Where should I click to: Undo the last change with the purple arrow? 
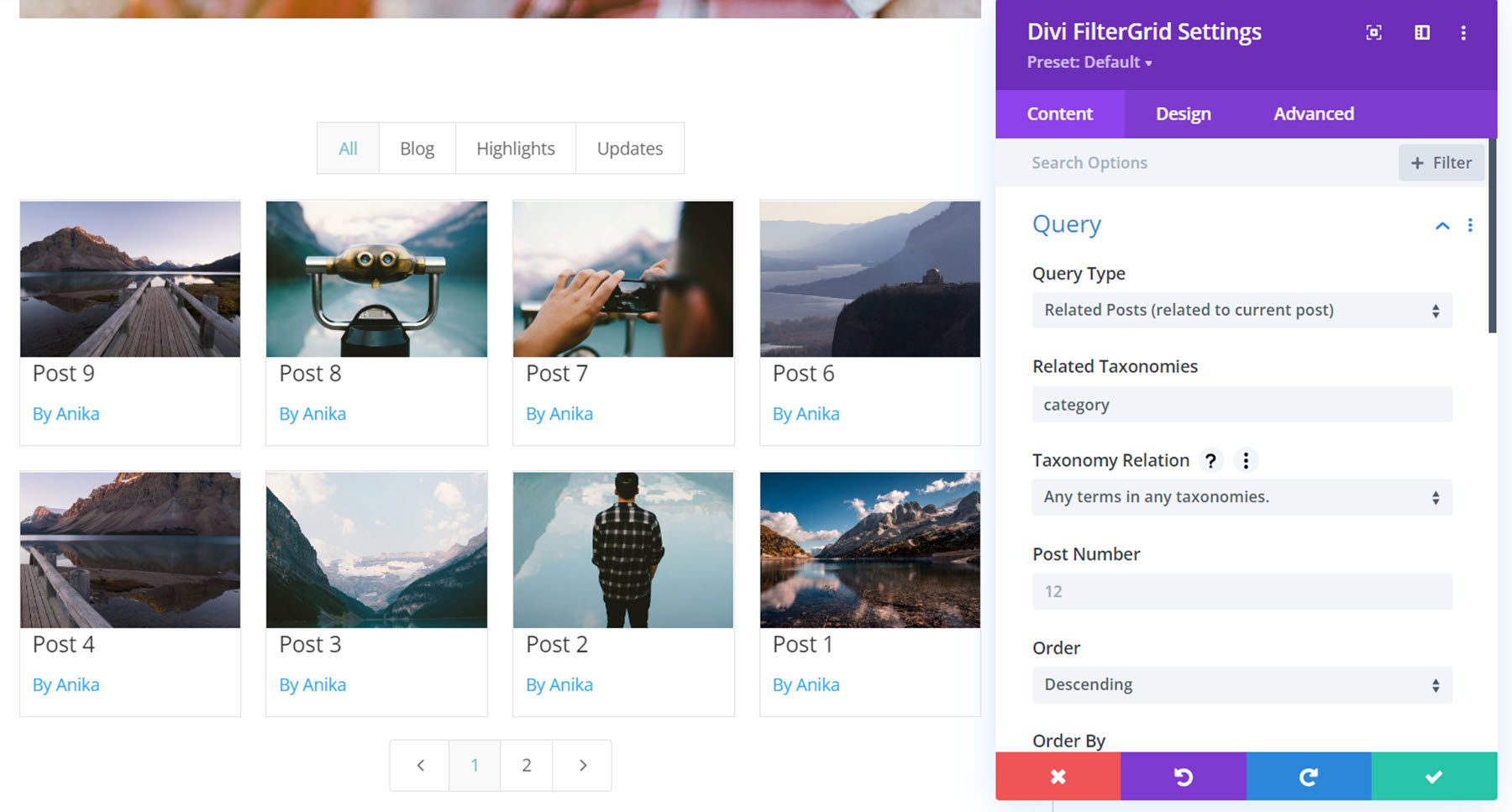1183,777
